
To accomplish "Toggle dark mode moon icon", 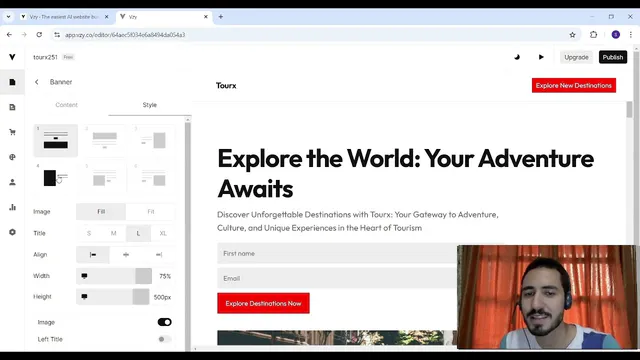I will click(517, 57).
